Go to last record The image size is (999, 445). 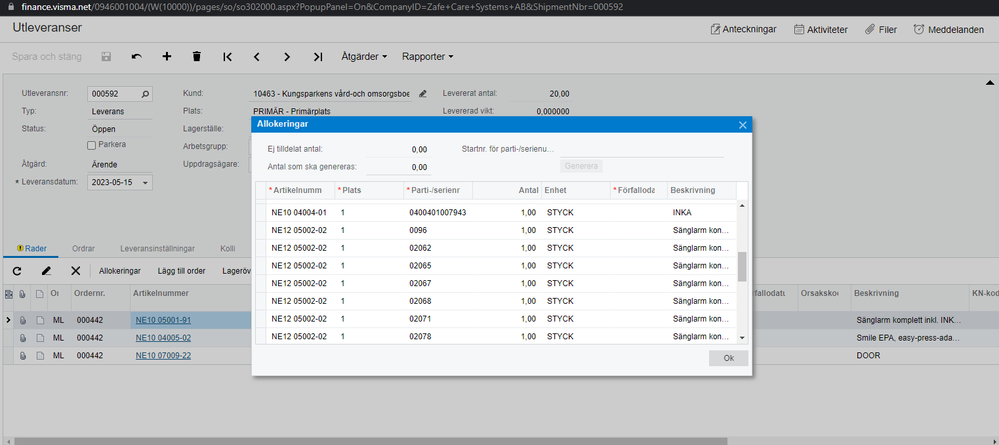coord(317,57)
